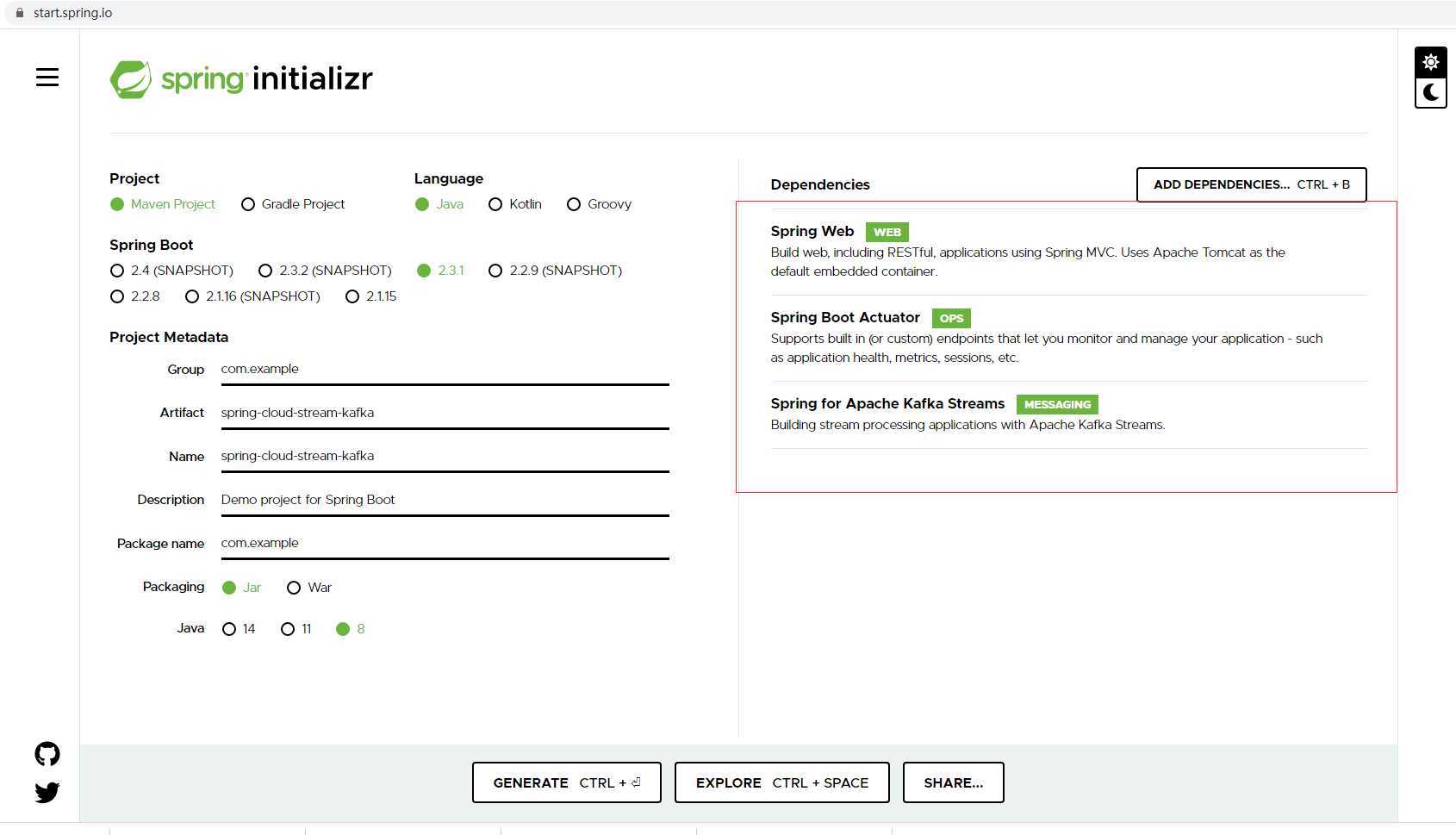Click the OPS tag badge

(951, 318)
